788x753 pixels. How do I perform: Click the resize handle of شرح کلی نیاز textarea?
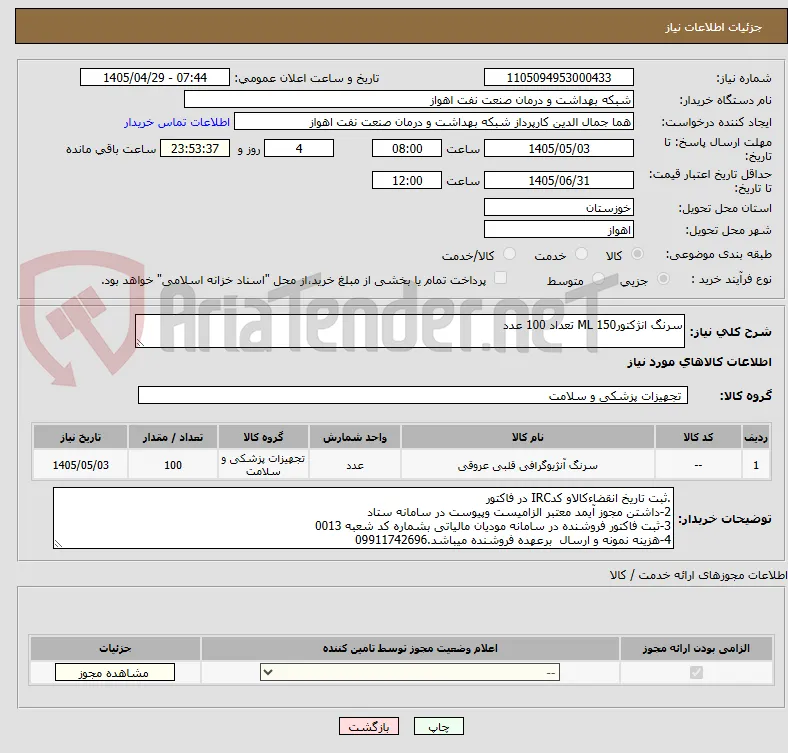pos(140,343)
